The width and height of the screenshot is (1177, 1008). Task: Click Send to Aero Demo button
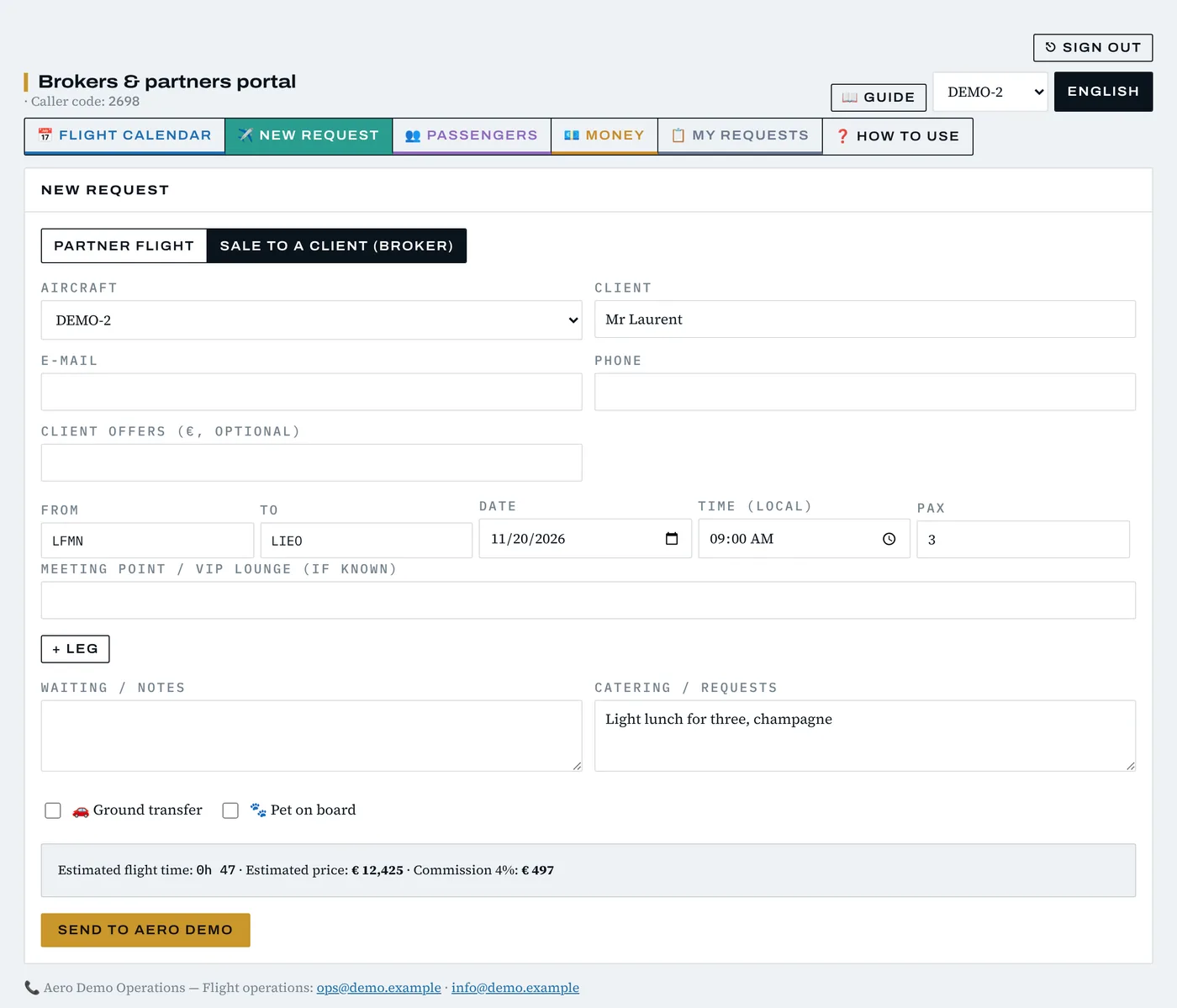pos(145,930)
